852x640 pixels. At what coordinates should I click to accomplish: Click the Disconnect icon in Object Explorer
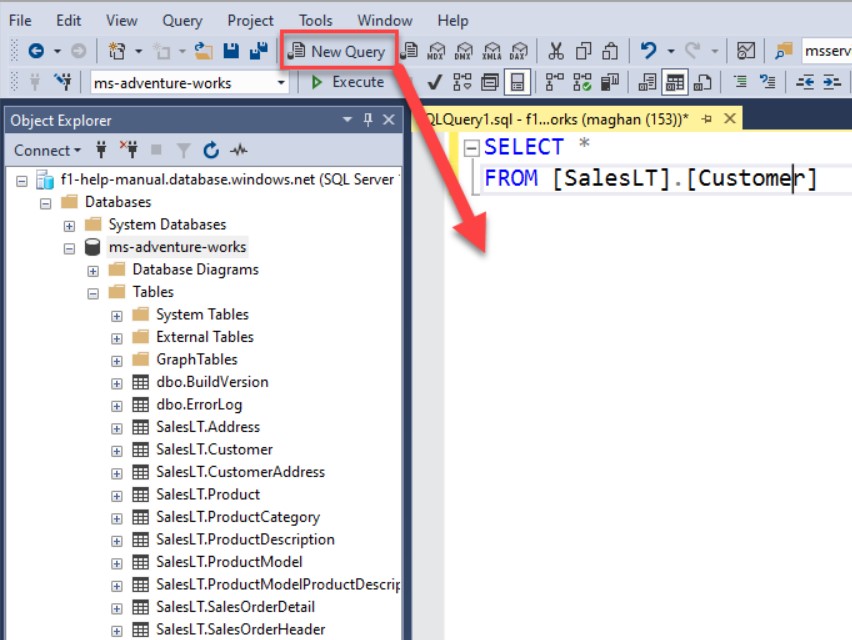coord(129,149)
